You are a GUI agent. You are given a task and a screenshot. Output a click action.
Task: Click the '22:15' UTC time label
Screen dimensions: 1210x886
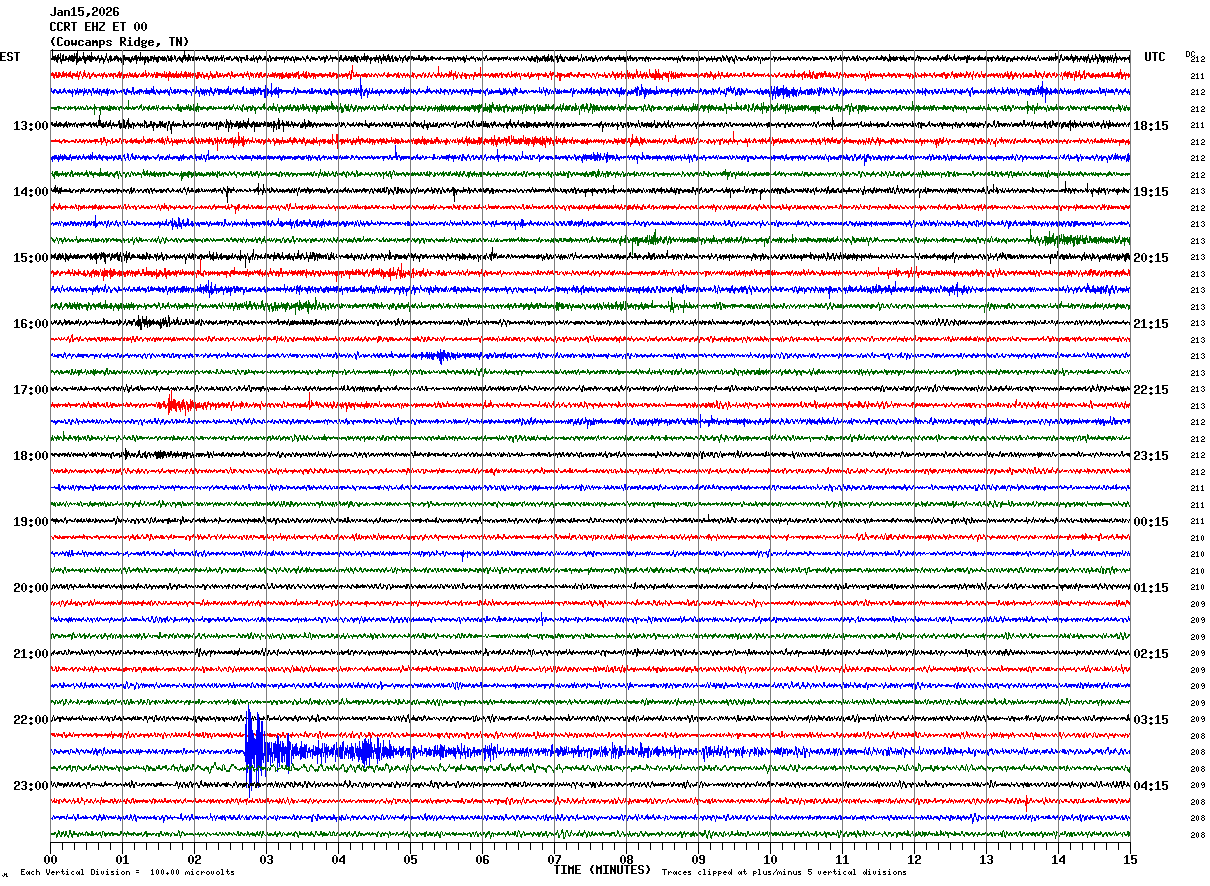[x=1151, y=390]
